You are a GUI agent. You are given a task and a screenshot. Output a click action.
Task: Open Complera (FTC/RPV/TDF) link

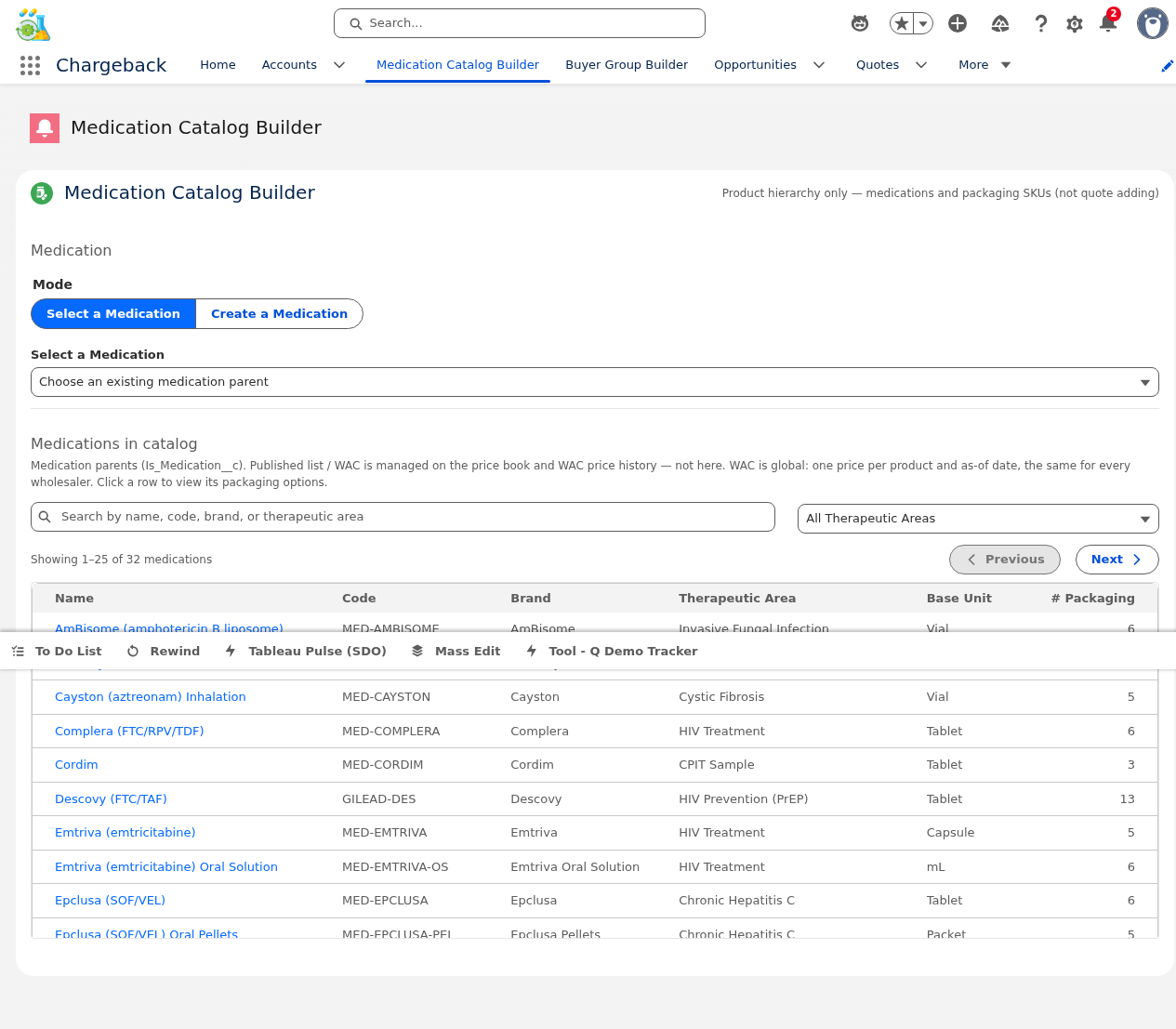point(129,732)
